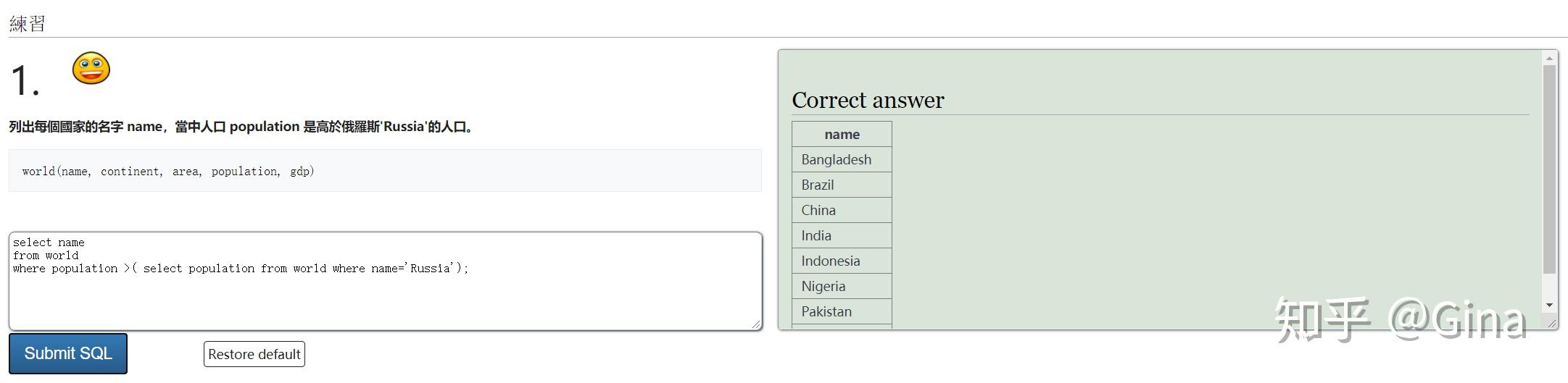Viewport: 1568px width, 383px height.
Task: Select the Brazil row in results
Action: tap(842, 185)
